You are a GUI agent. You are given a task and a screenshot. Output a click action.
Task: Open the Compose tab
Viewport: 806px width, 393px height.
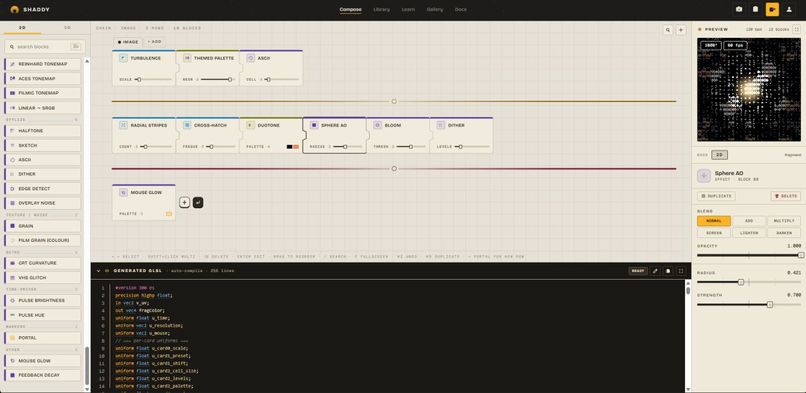coord(351,9)
